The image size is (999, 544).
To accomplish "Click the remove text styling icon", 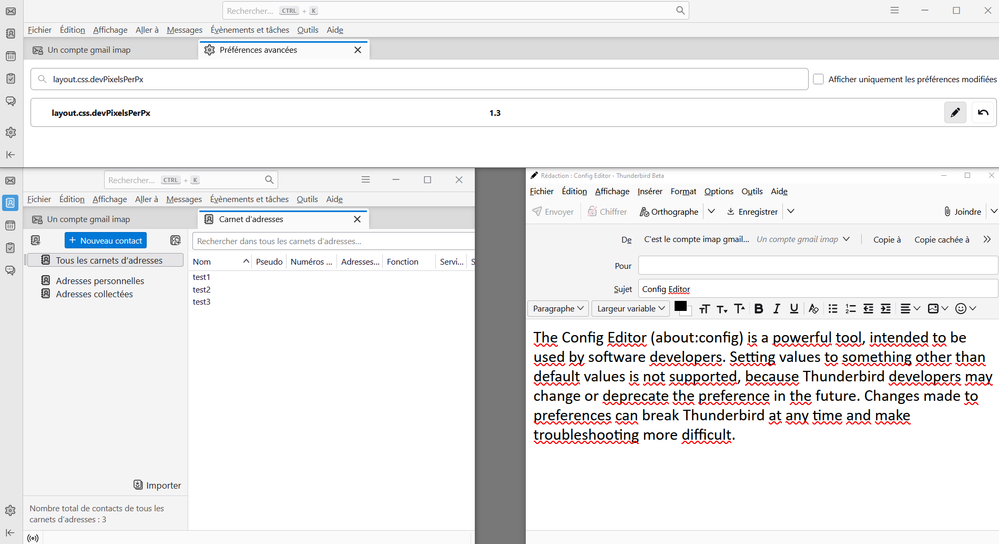I will coord(814,309).
